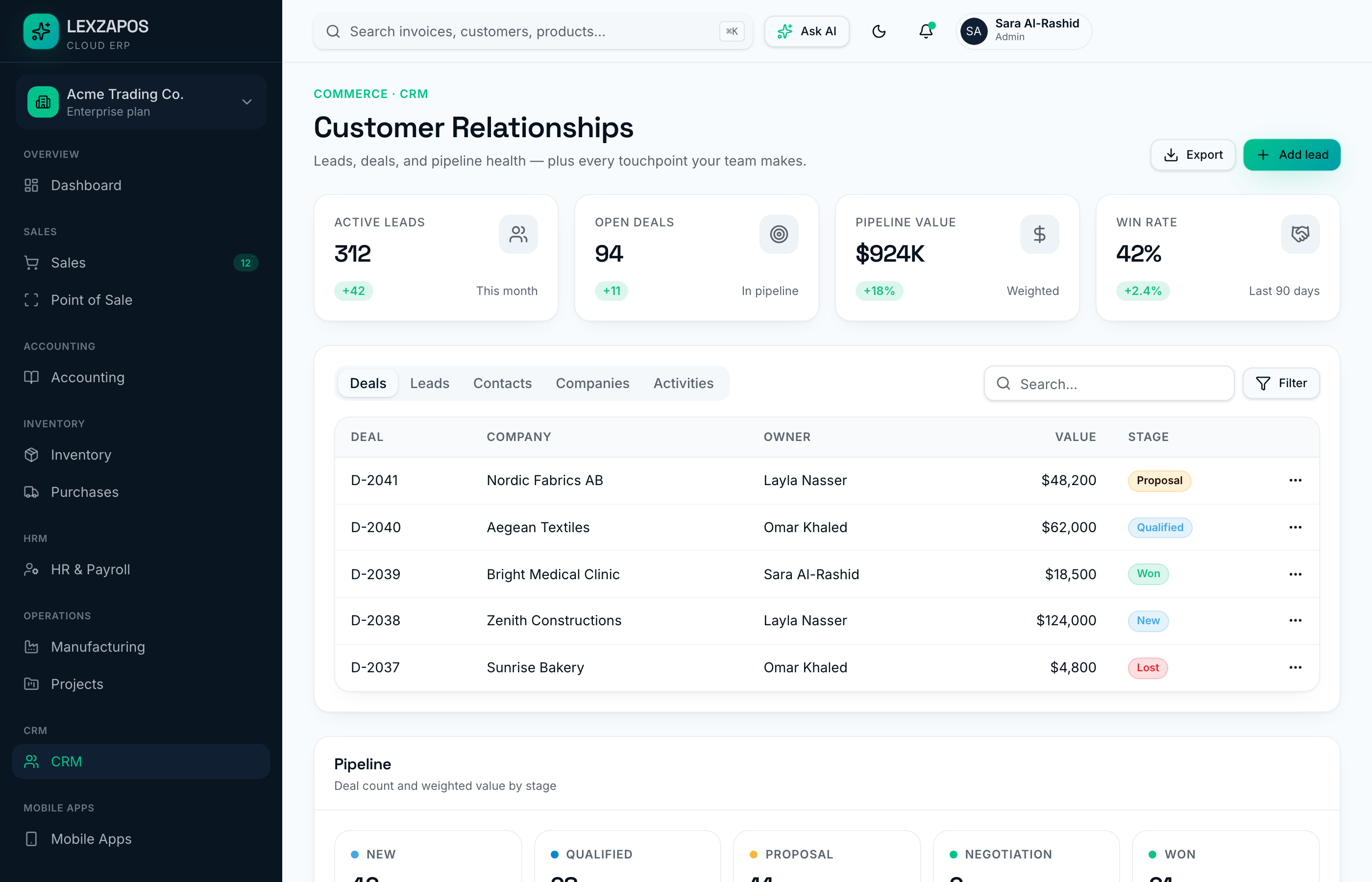Click the Export button

1193,155
